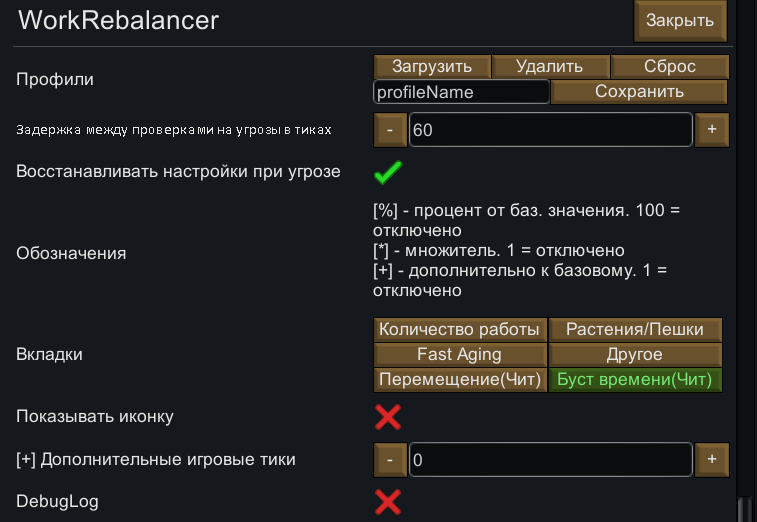Viewport: 757px width, 522px height.
Task: Focus the profileName text field
Action: point(461,92)
